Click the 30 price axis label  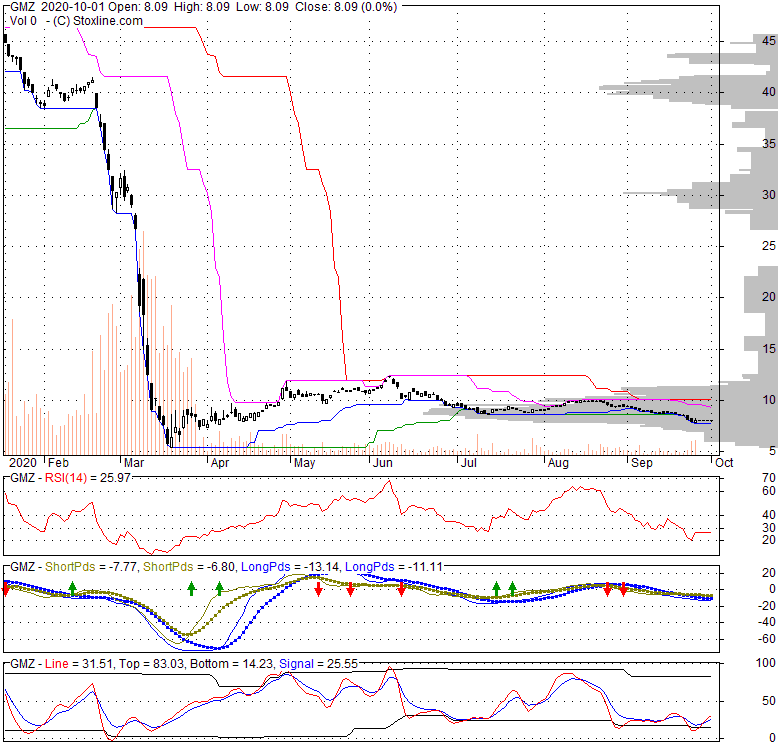769,195
